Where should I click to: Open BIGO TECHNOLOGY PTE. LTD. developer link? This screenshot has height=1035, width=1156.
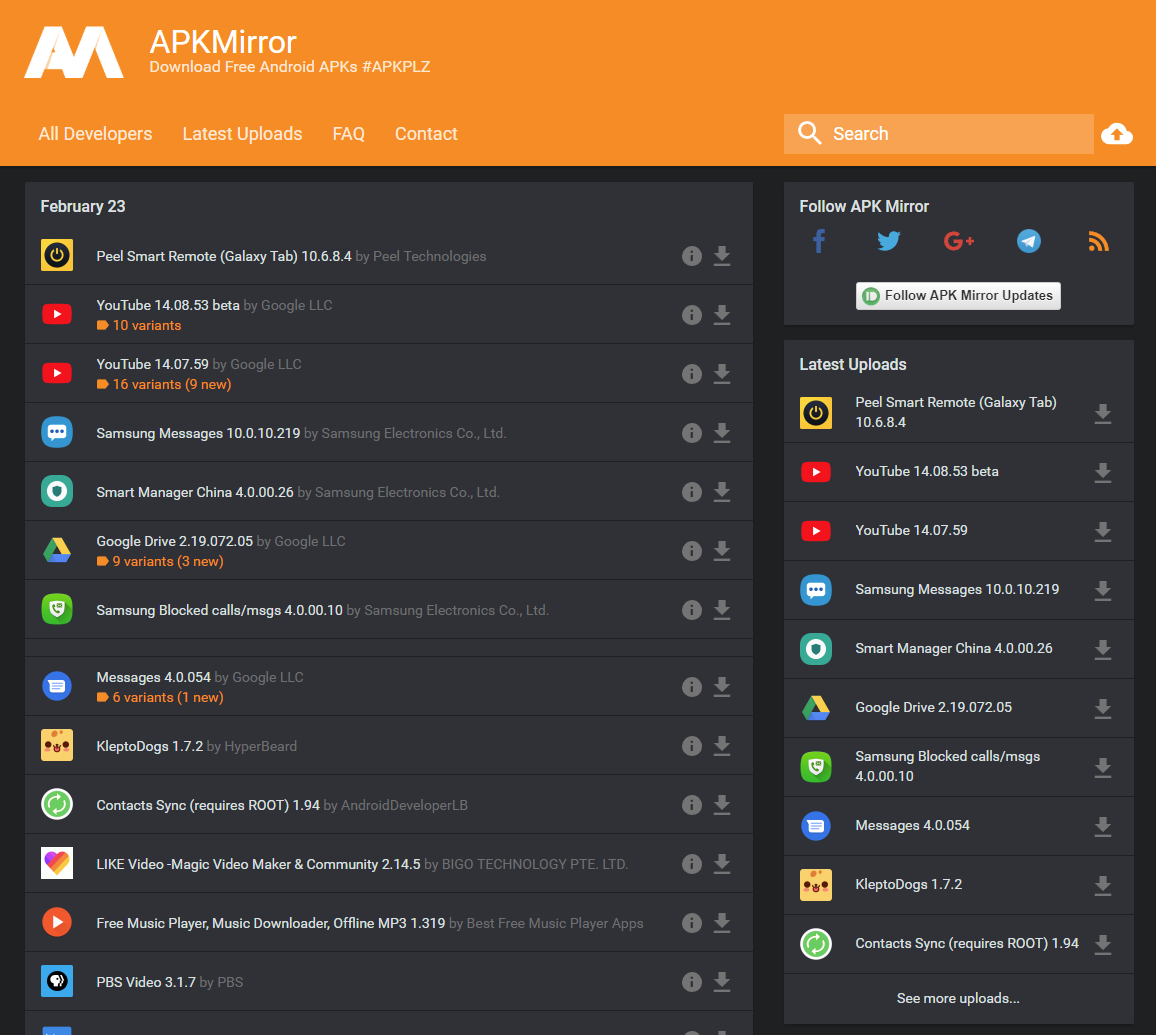point(535,864)
